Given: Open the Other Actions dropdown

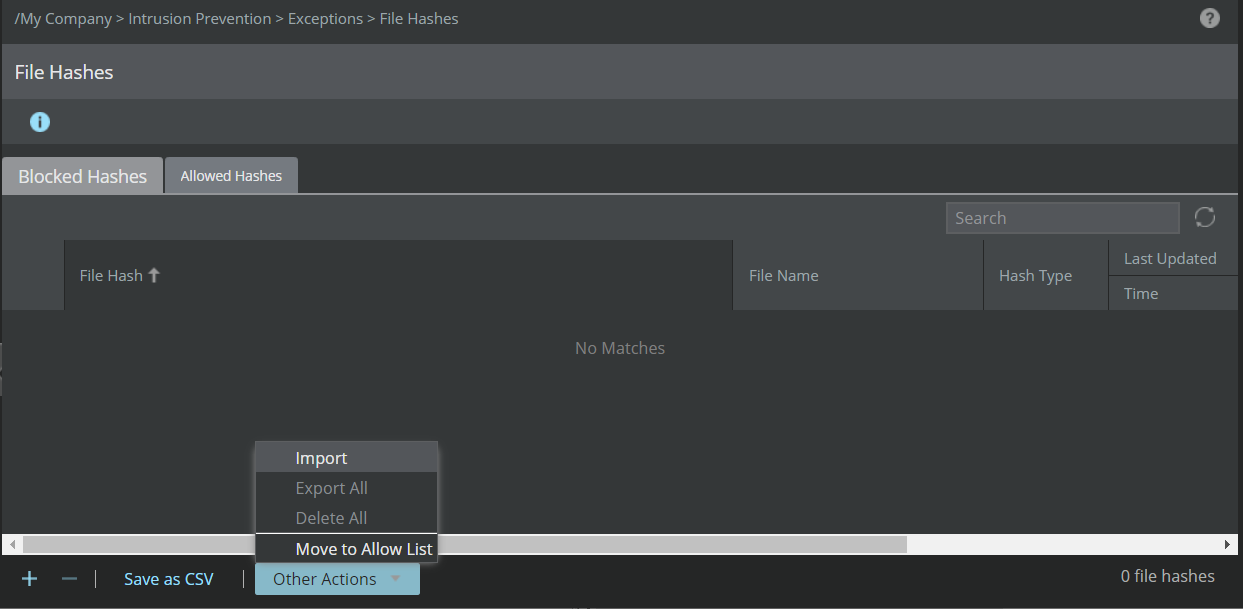Looking at the screenshot, I should [337, 579].
